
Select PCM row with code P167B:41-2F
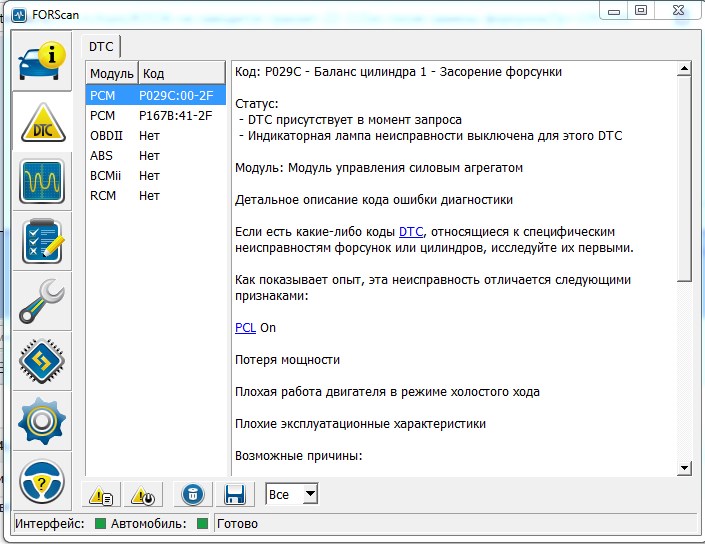pyautogui.click(x=156, y=116)
